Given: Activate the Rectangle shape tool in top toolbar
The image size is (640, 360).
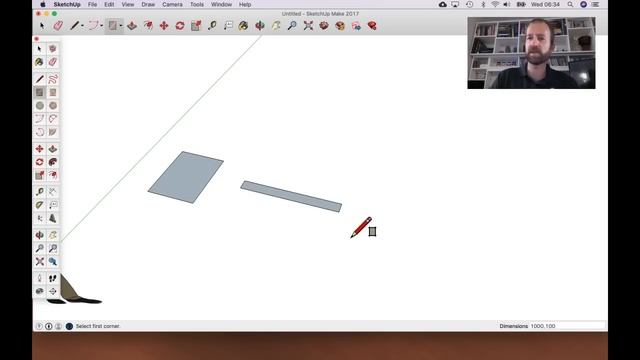Looking at the screenshot, I should point(112,26).
